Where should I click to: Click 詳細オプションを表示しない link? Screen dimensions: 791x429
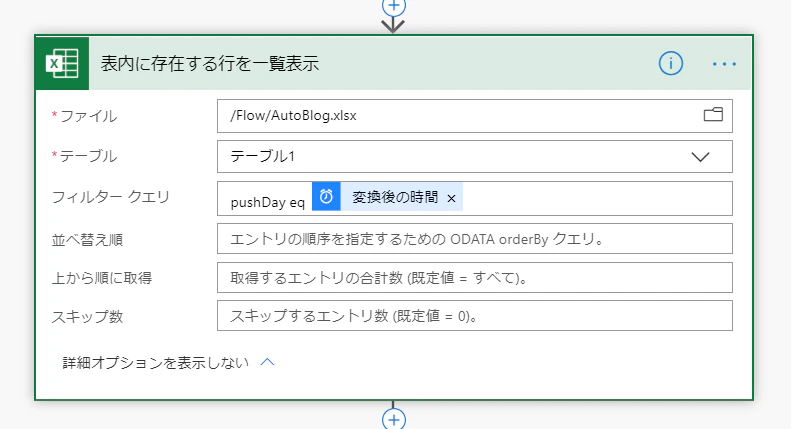156,362
